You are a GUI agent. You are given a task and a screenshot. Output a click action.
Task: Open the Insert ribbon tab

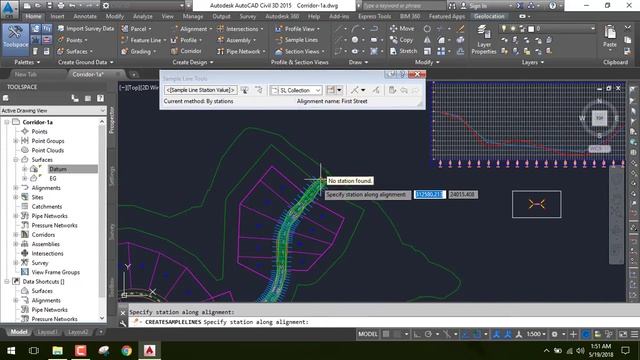coord(58,16)
